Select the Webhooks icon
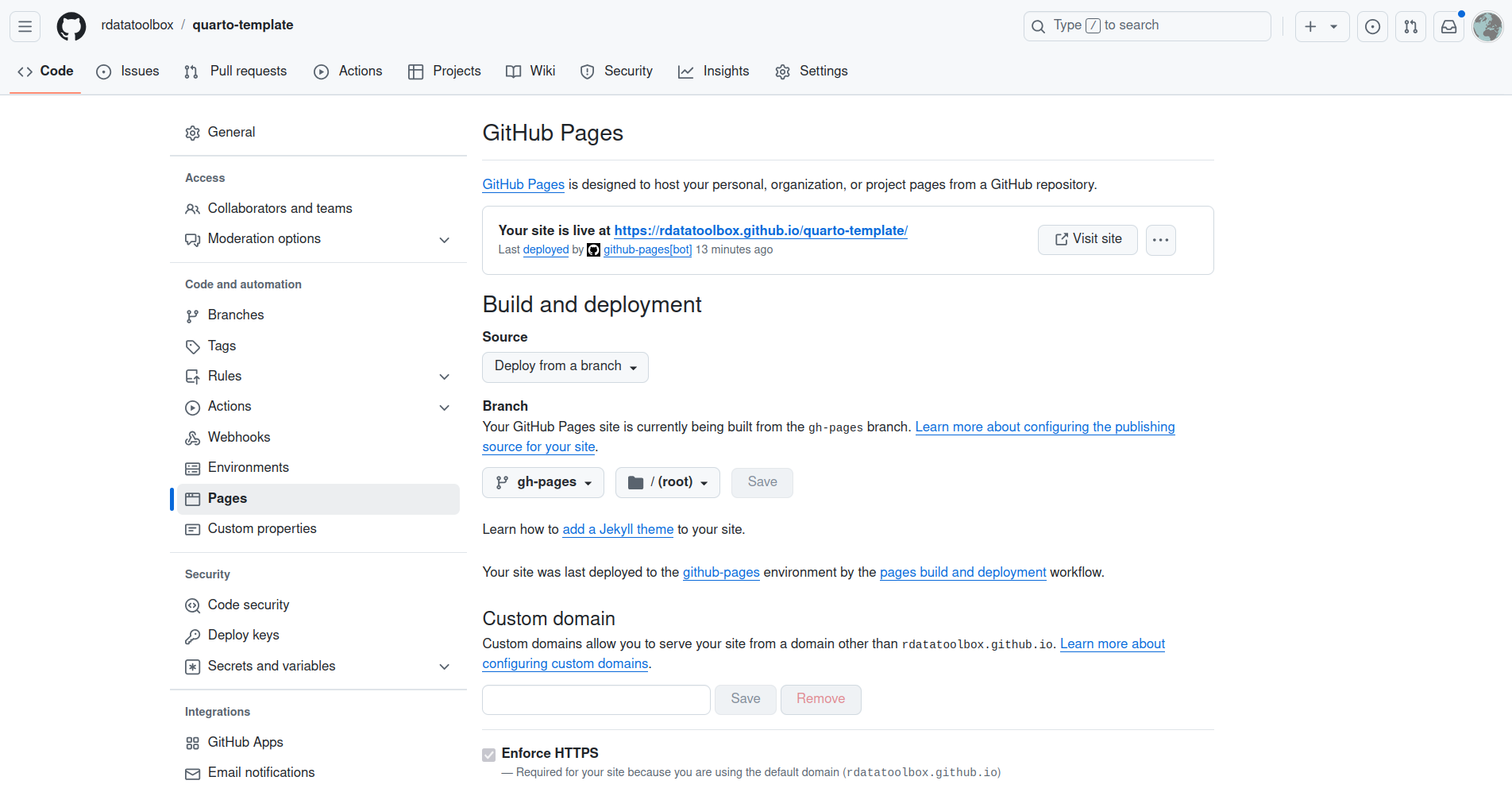 (x=192, y=438)
